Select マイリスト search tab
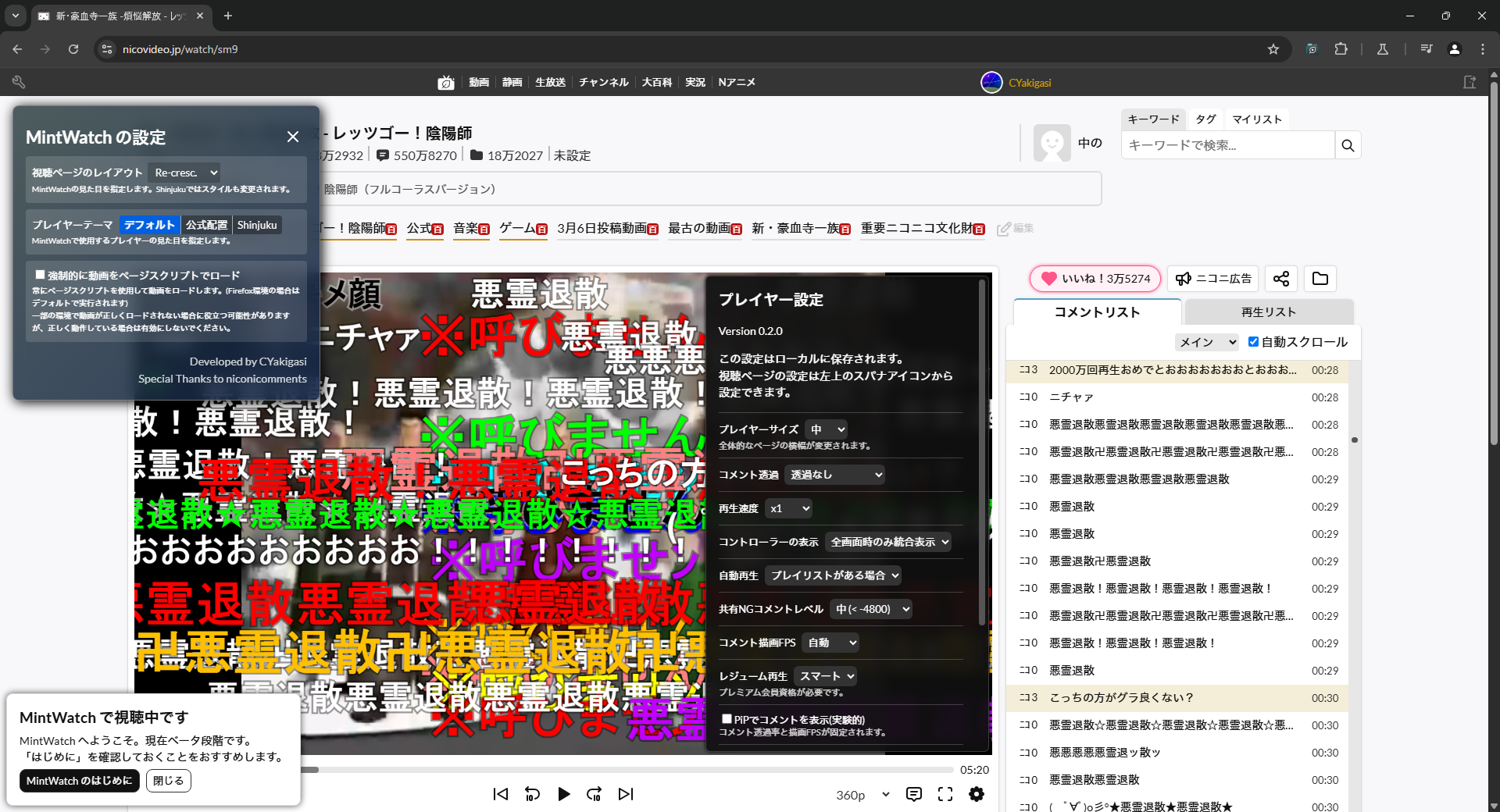Viewport: 1500px width, 812px height. (1256, 119)
